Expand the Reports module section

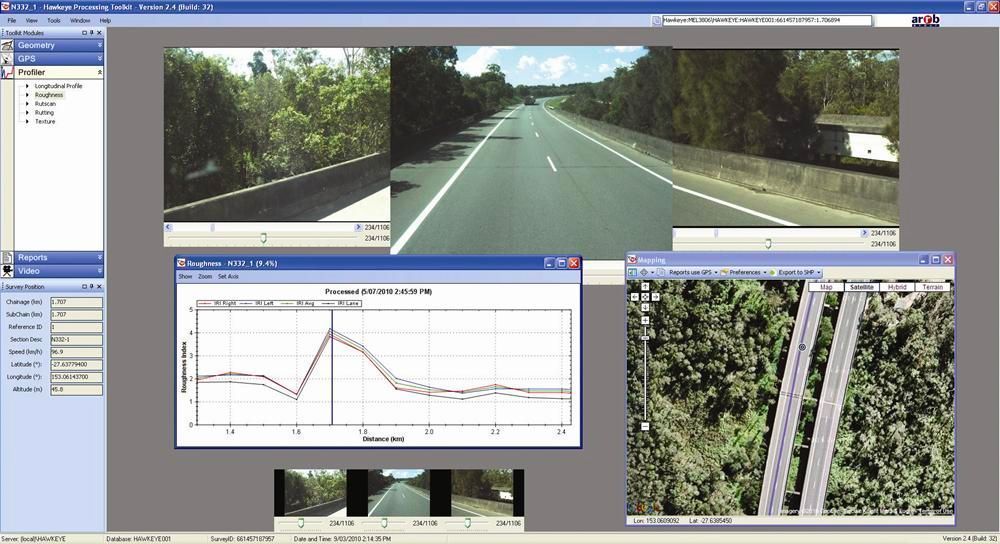point(99,258)
